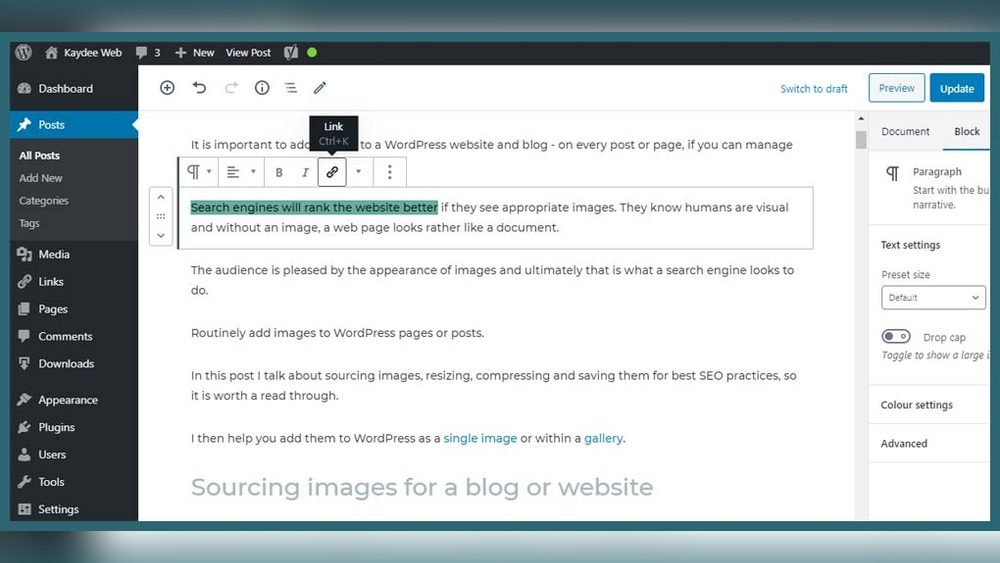Click the green status dot in admin bar
Viewport: 1000px width, 563px height.
312,52
